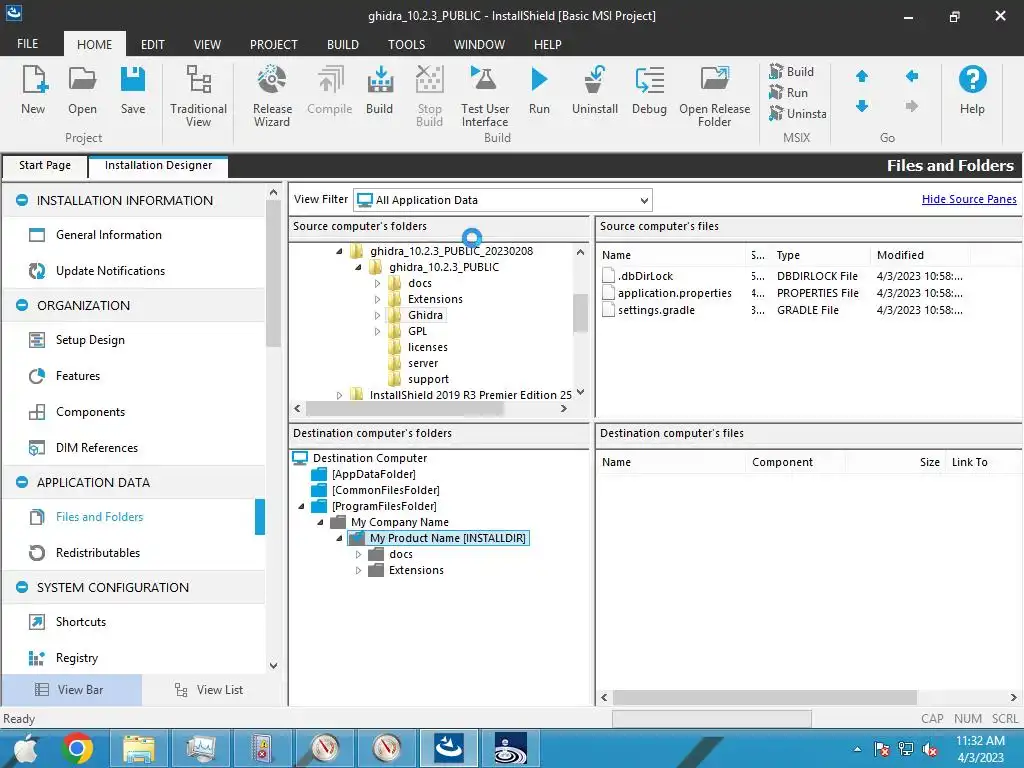Select the View Bar button
The height and width of the screenshot is (768, 1024).
coord(71,690)
